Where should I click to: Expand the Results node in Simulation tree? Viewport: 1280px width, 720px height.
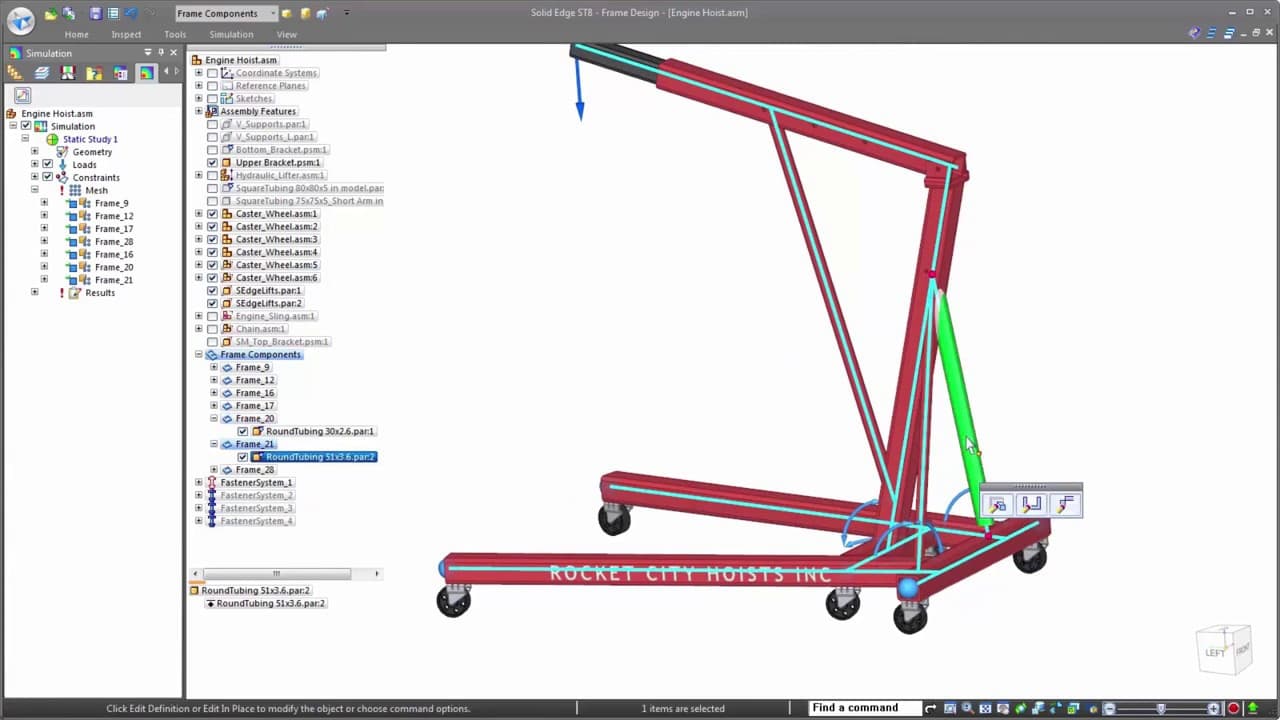[x=34, y=293]
